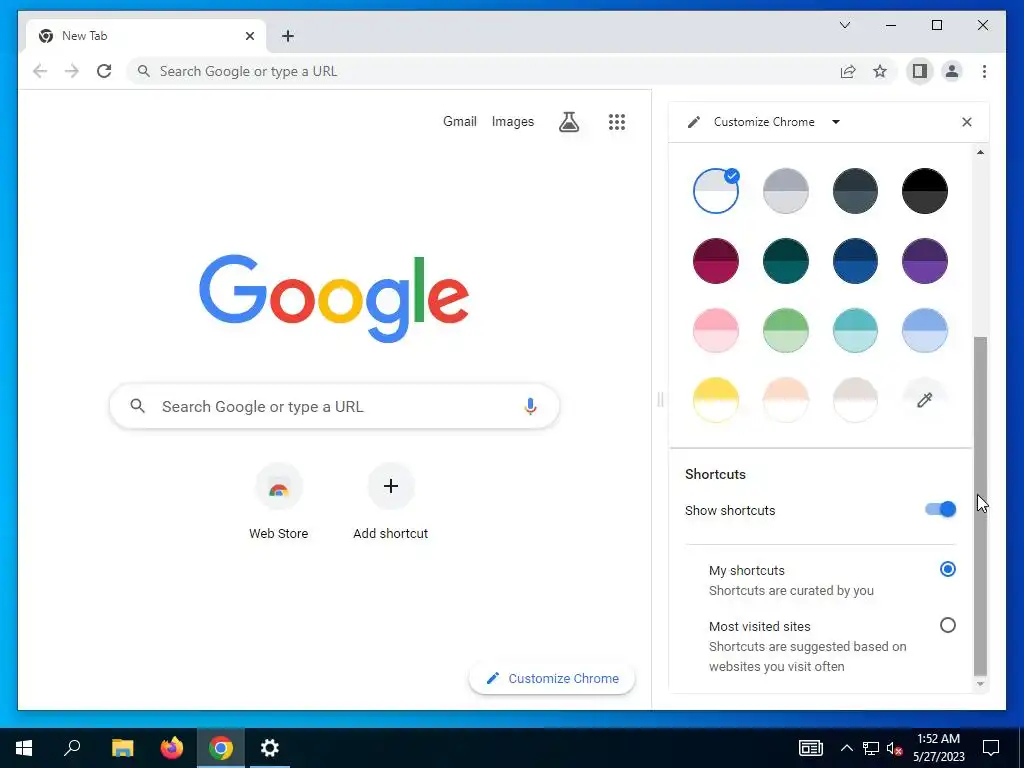The height and width of the screenshot is (768, 1024).
Task: Start voice search with the microphone icon
Action: (x=530, y=406)
